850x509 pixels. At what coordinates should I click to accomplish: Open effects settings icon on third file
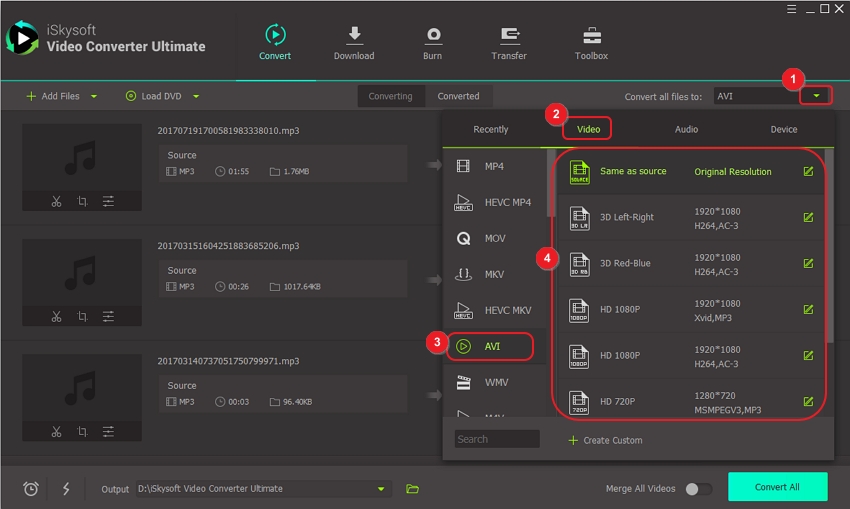(108, 432)
